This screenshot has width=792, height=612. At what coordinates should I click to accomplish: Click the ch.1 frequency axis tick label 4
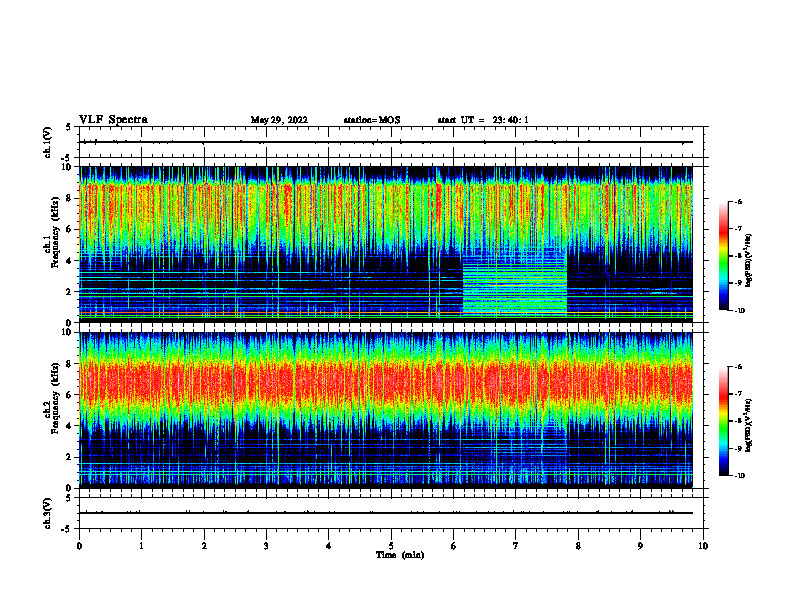pos(70,261)
